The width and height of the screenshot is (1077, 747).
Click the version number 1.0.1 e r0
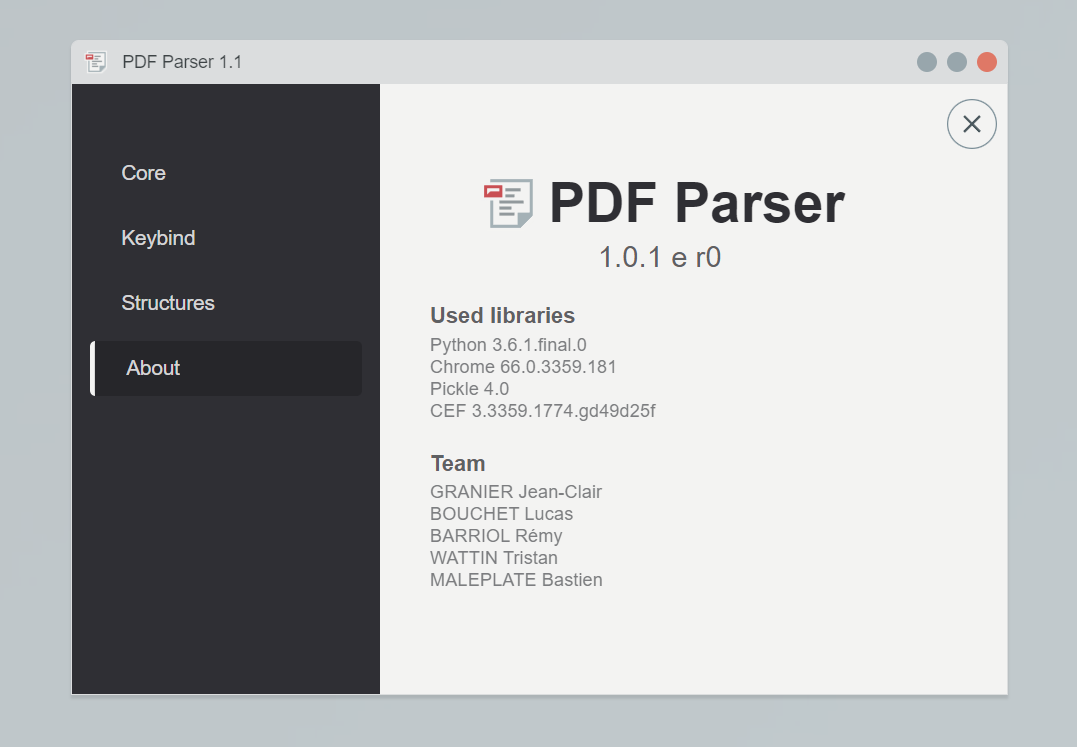tap(660, 257)
